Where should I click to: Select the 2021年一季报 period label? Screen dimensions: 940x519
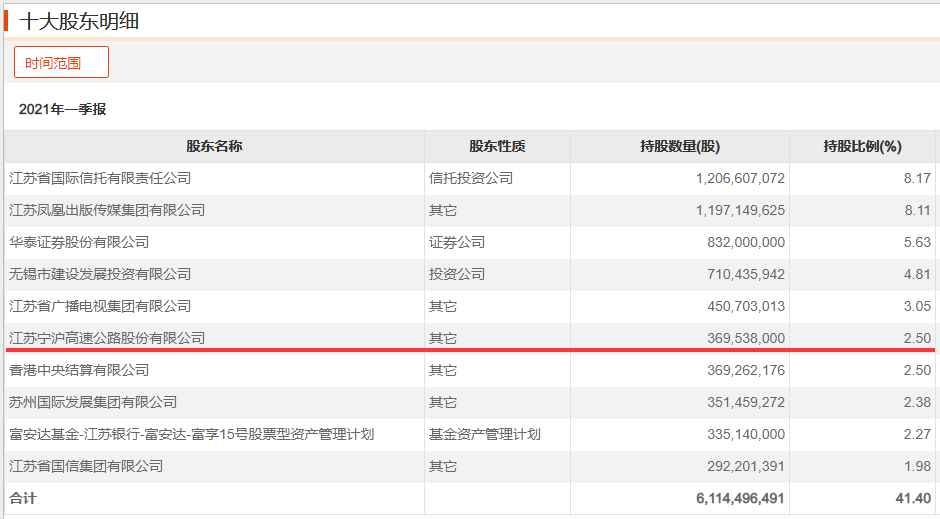pos(62,109)
